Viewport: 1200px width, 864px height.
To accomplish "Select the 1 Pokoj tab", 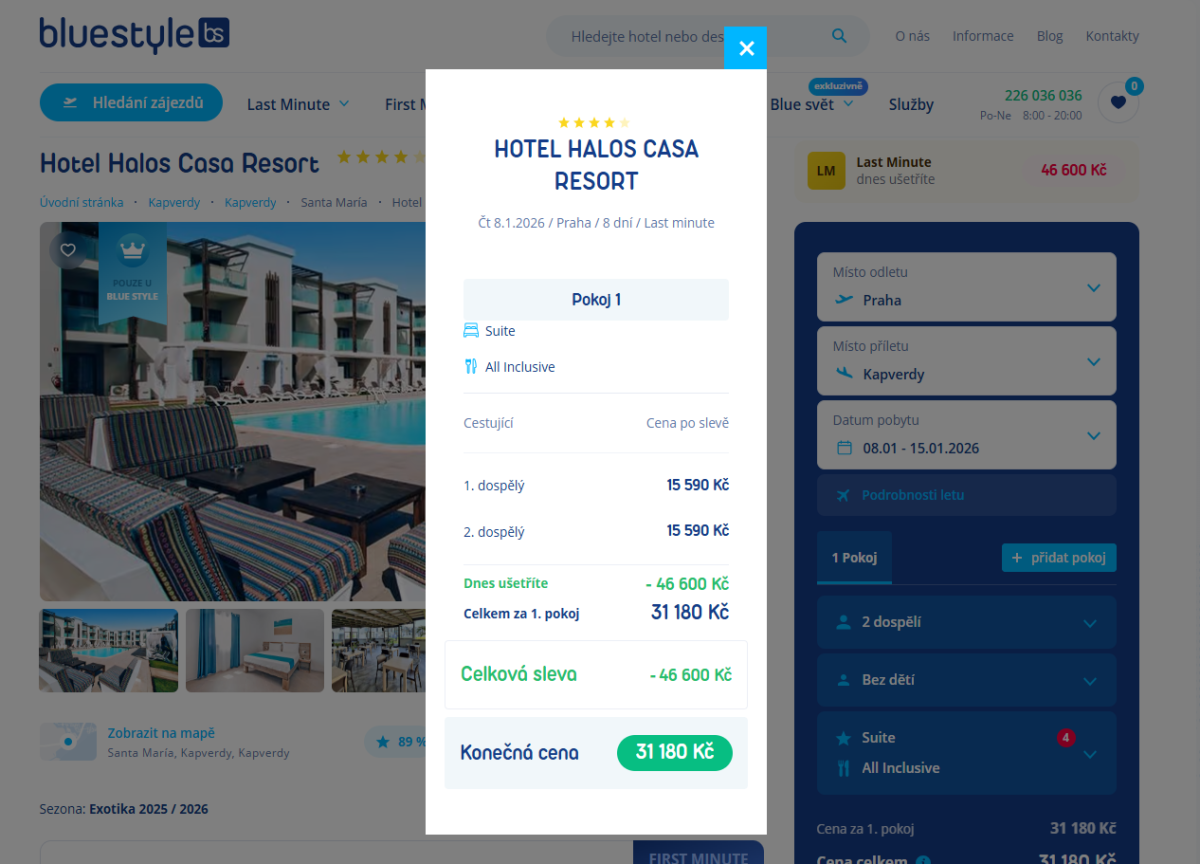I will (x=854, y=558).
